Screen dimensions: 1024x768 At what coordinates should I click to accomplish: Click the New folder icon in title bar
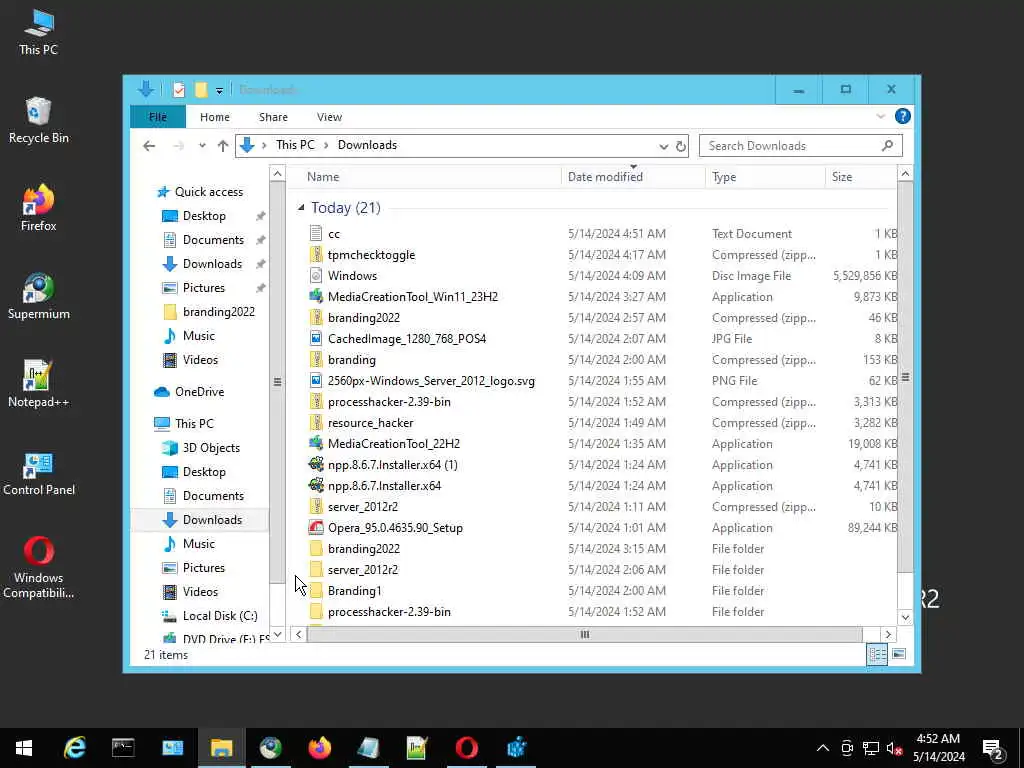click(x=201, y=90)
